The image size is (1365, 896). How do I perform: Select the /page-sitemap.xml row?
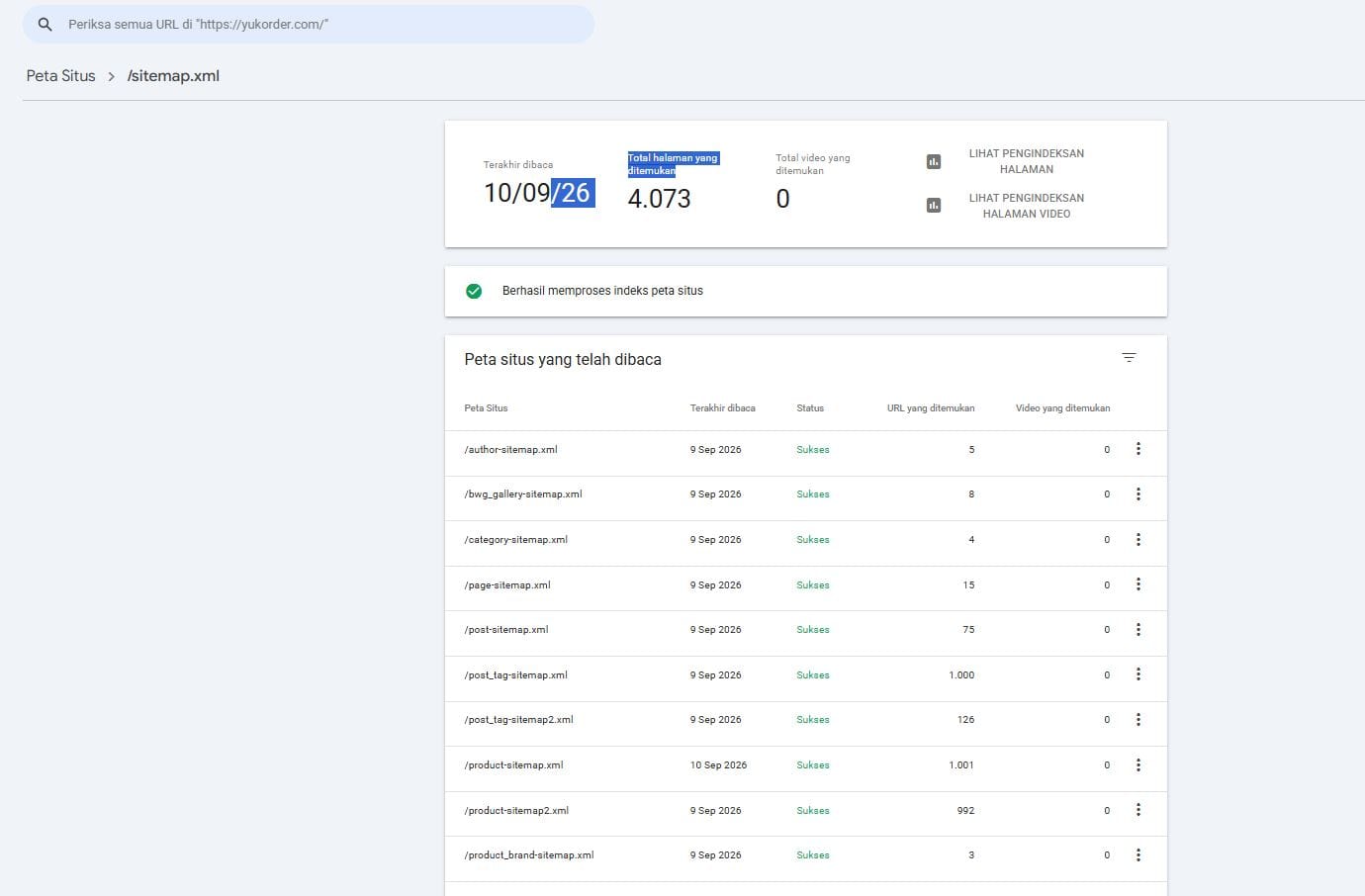pyautogui.click(x=806, y=588)
